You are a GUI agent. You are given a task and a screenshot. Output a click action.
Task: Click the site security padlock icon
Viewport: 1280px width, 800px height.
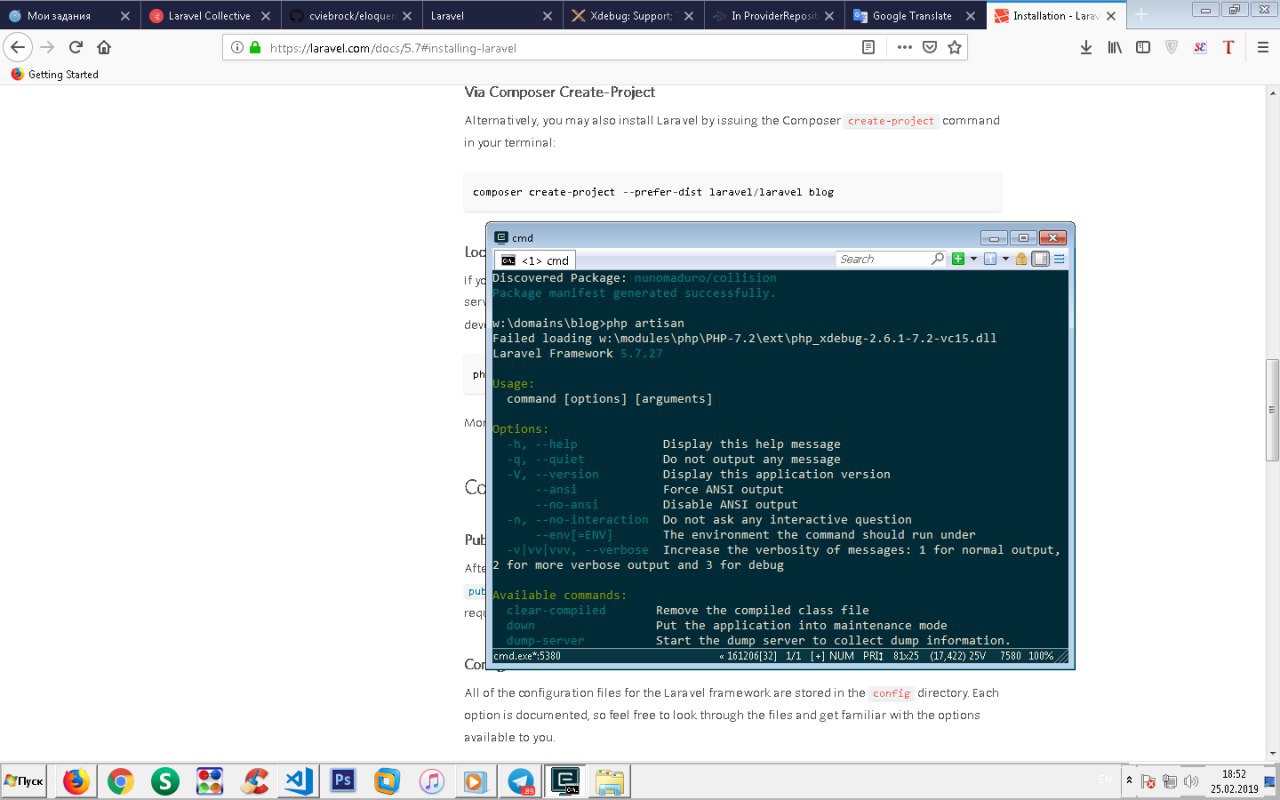[254, 47]
